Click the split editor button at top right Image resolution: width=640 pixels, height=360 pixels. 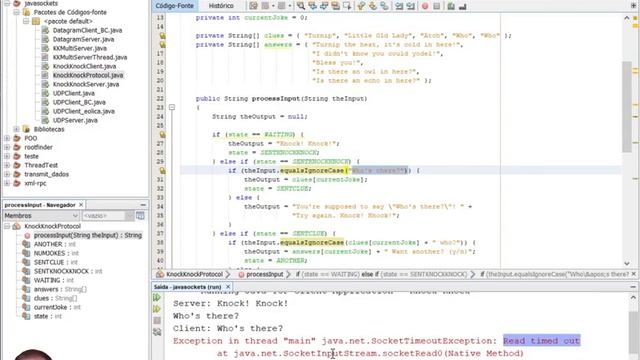coord(634,6)
